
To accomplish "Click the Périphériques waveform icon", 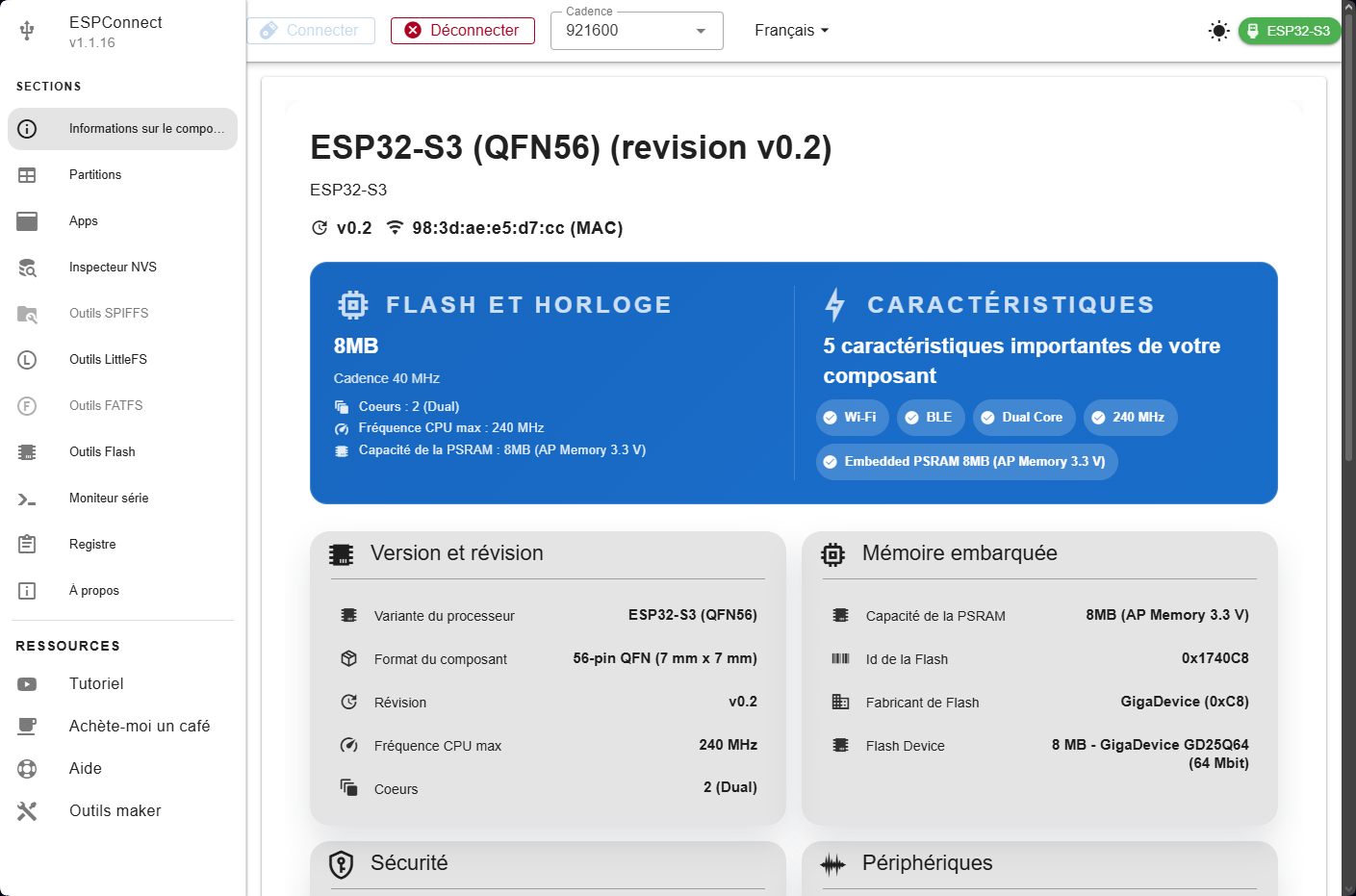I will pos(832,864).
